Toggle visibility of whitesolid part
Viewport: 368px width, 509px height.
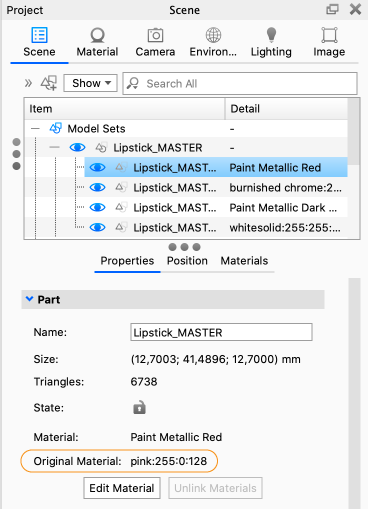pos(97,227)
